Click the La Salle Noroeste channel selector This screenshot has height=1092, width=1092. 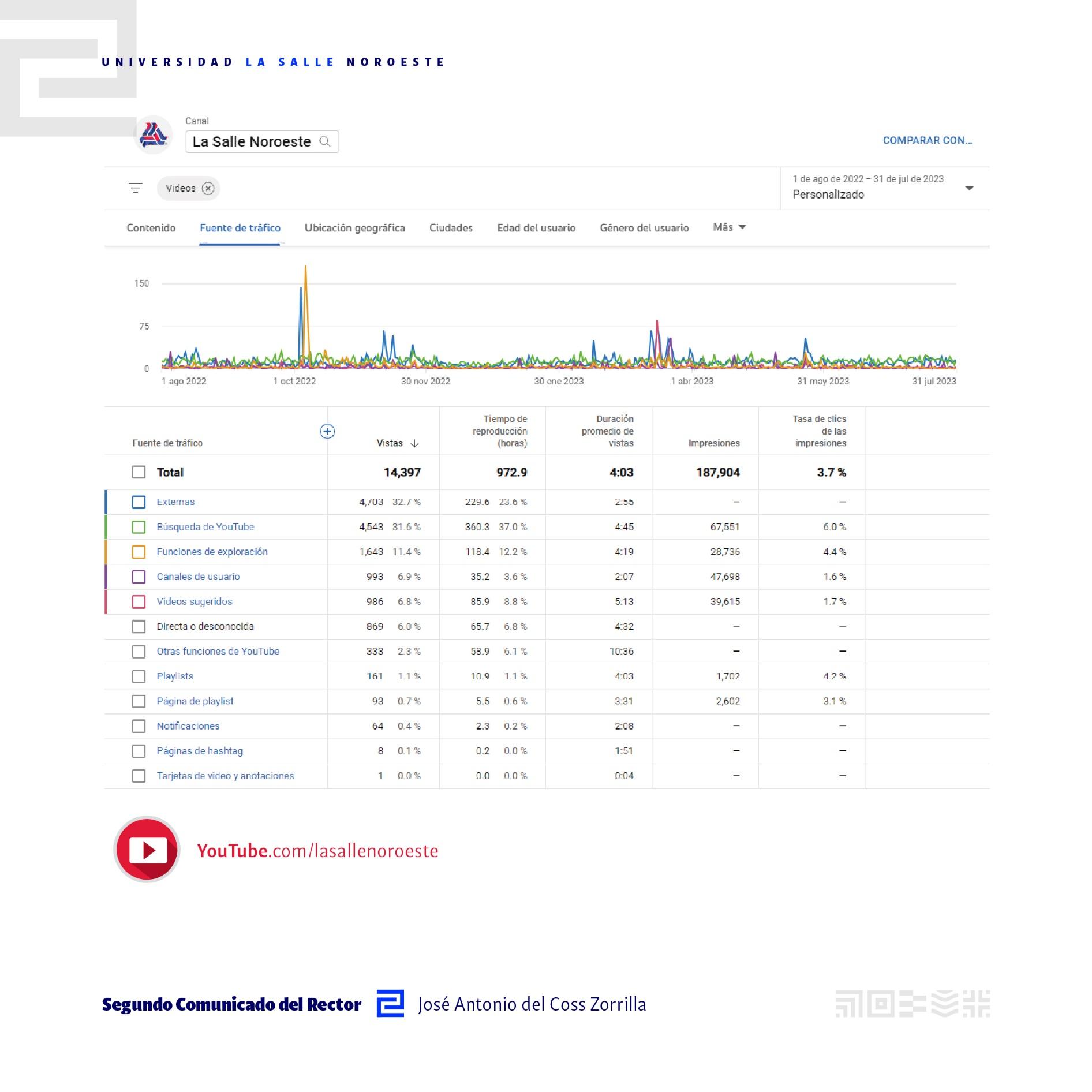coord(262,141)
